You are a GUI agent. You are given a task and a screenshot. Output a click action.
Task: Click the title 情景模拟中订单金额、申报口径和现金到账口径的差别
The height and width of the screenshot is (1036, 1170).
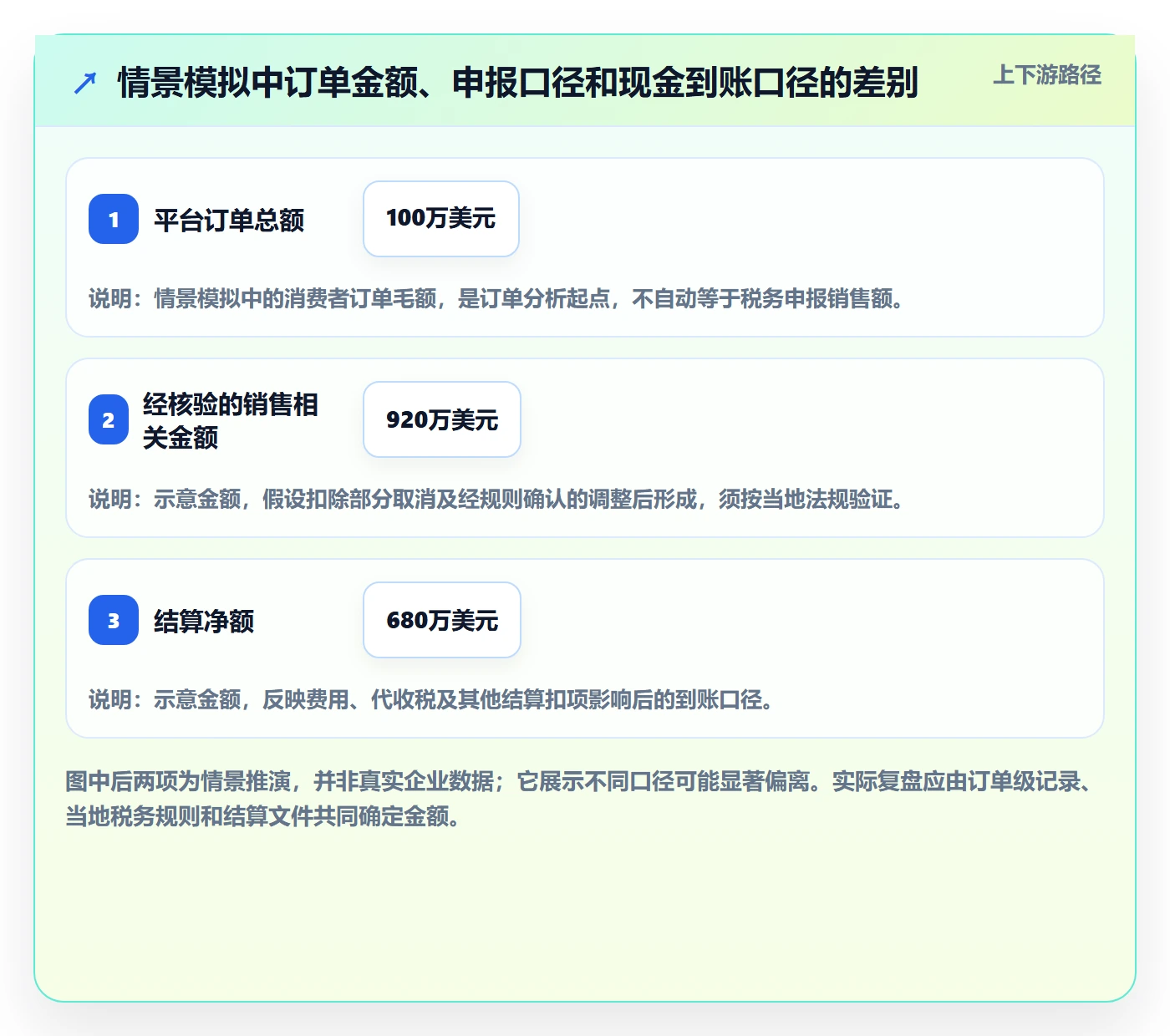pos(518,83)
